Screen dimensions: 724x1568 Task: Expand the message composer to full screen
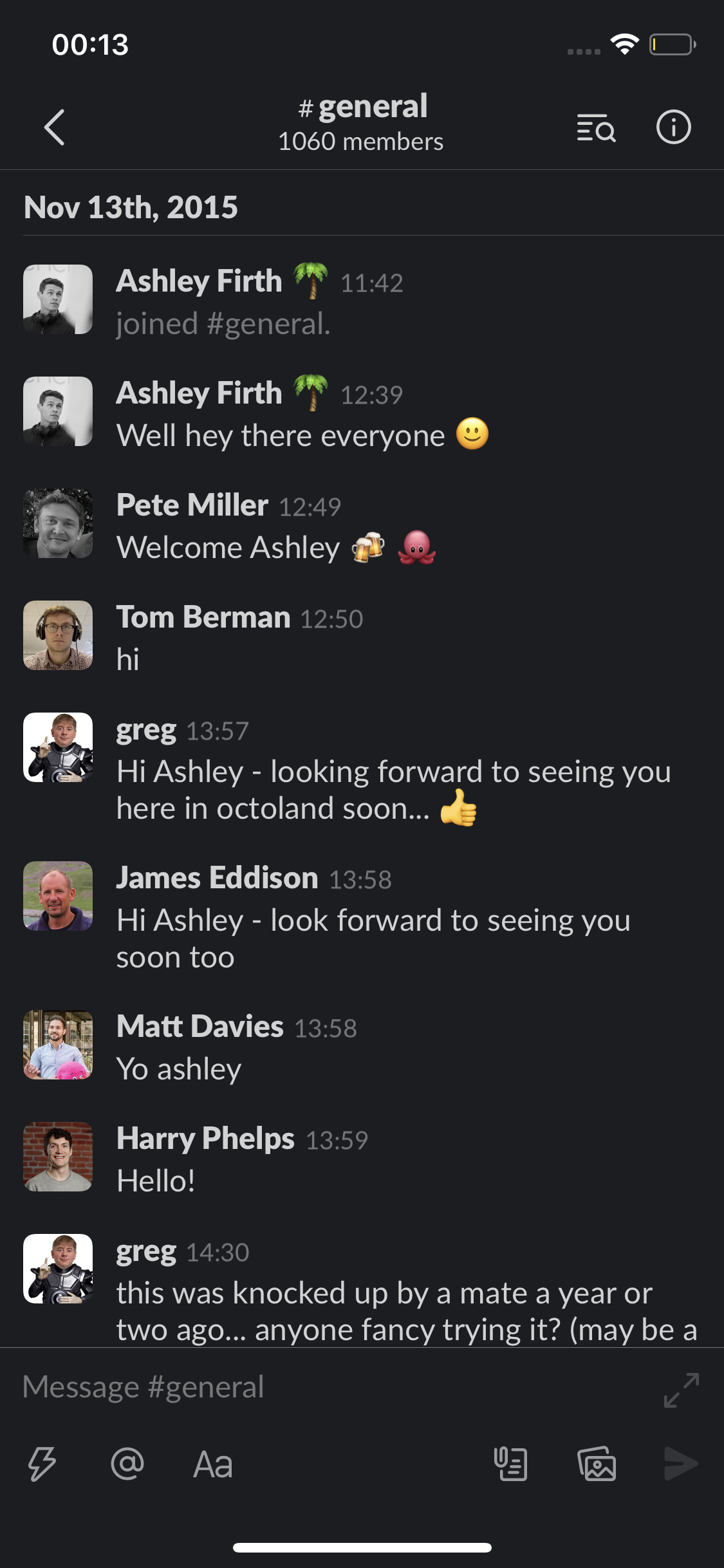(682, 1390)
